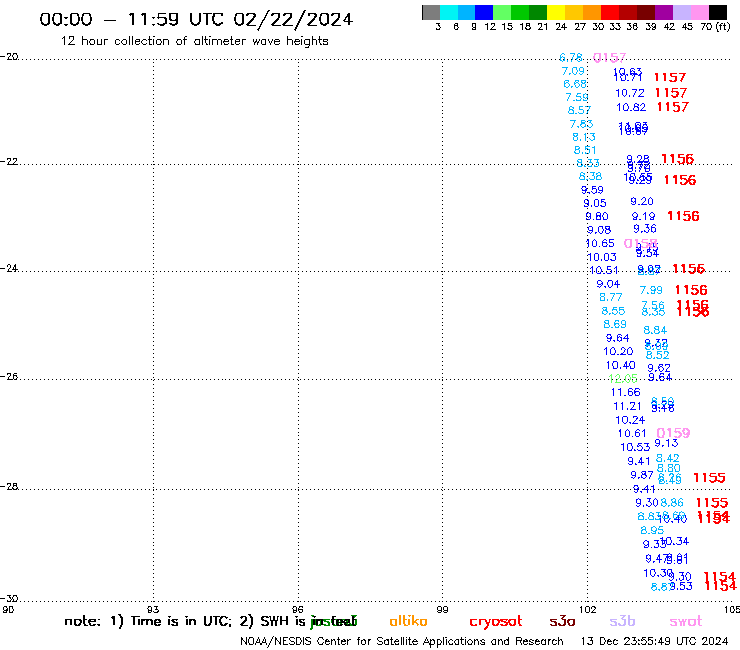This screenshot has height=650, width=740.
Task: Click the "9.59" wave height reading
Action: click(592, 190)
